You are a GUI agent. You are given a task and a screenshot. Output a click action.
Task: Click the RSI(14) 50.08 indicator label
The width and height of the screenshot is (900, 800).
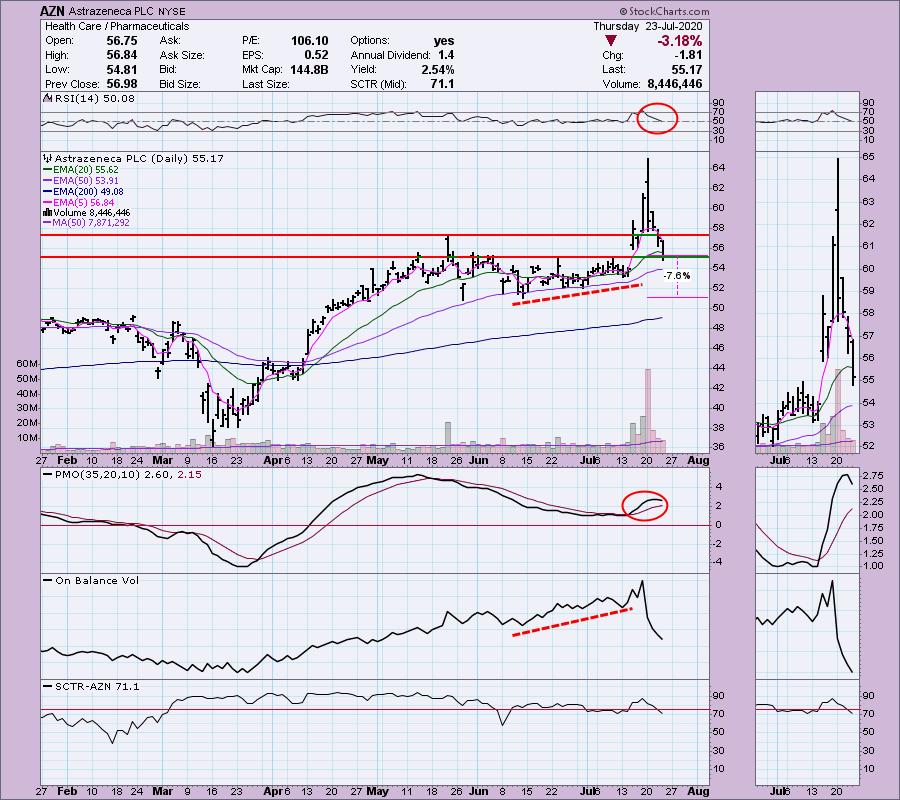click(x=95, y=99)
